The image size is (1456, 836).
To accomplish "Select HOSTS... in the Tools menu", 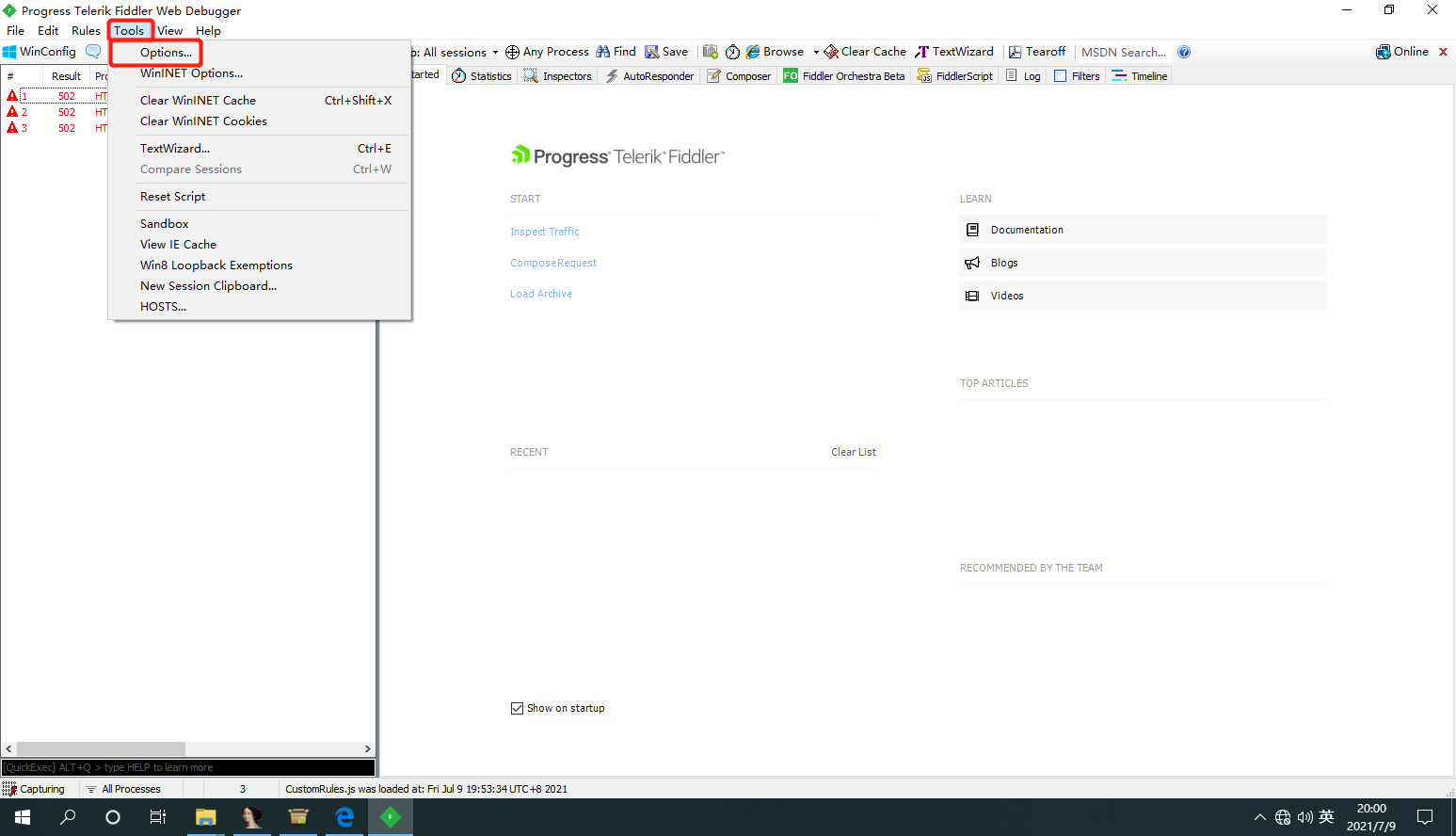I will click(x=260, y=307).
